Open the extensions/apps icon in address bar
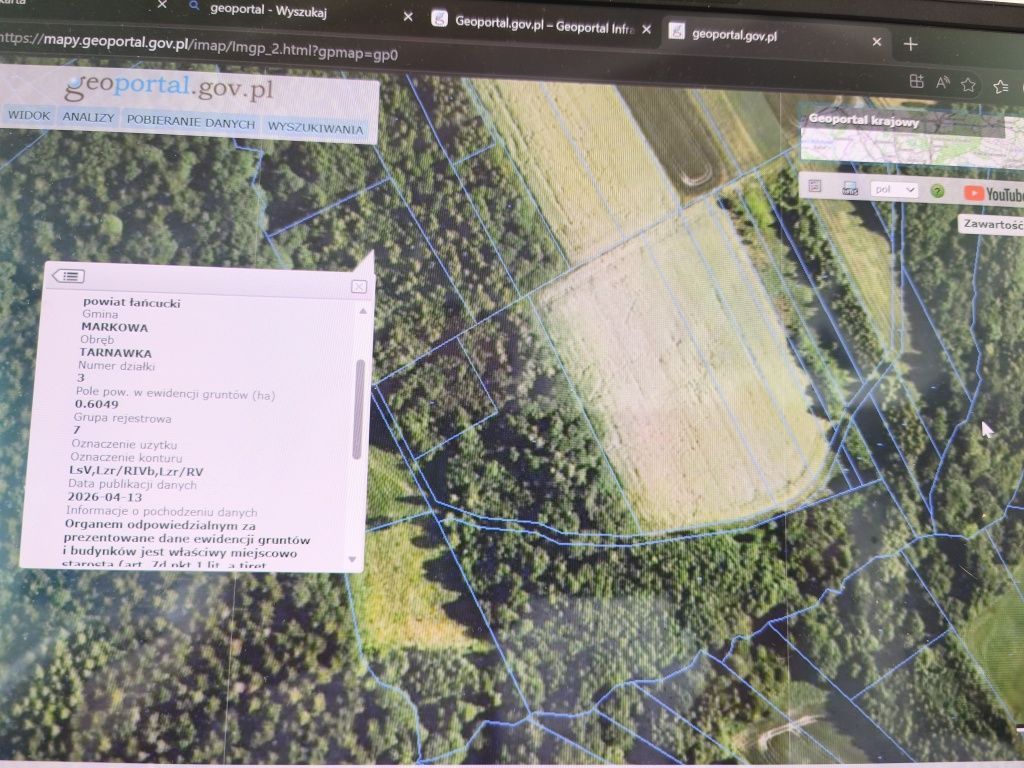The width and height of the screenshot is (1024, 768). click(x=916, y=81)
